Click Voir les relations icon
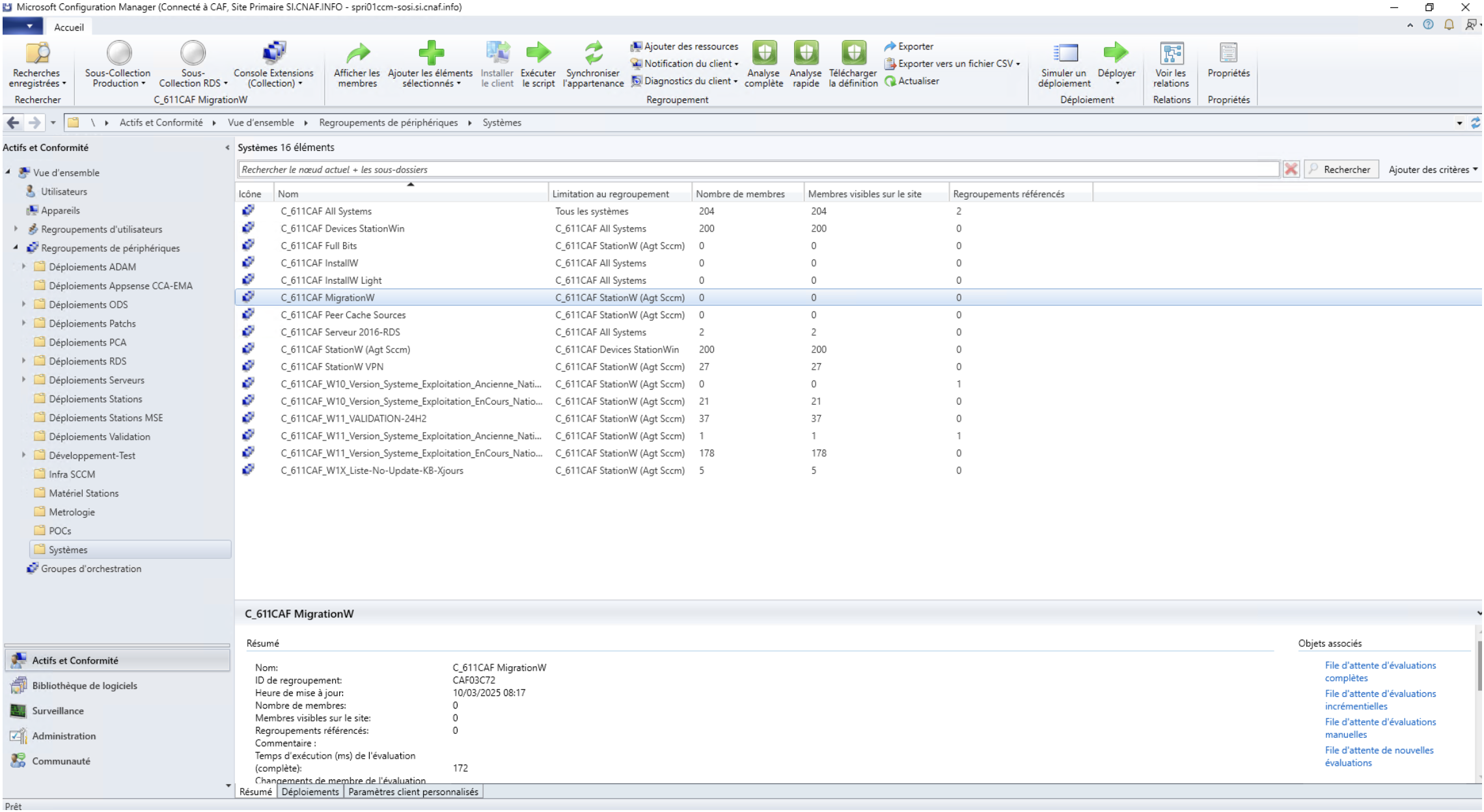Image resolution: width=1484 pixels, height=812 pixels. click(x=1172, y=53)
